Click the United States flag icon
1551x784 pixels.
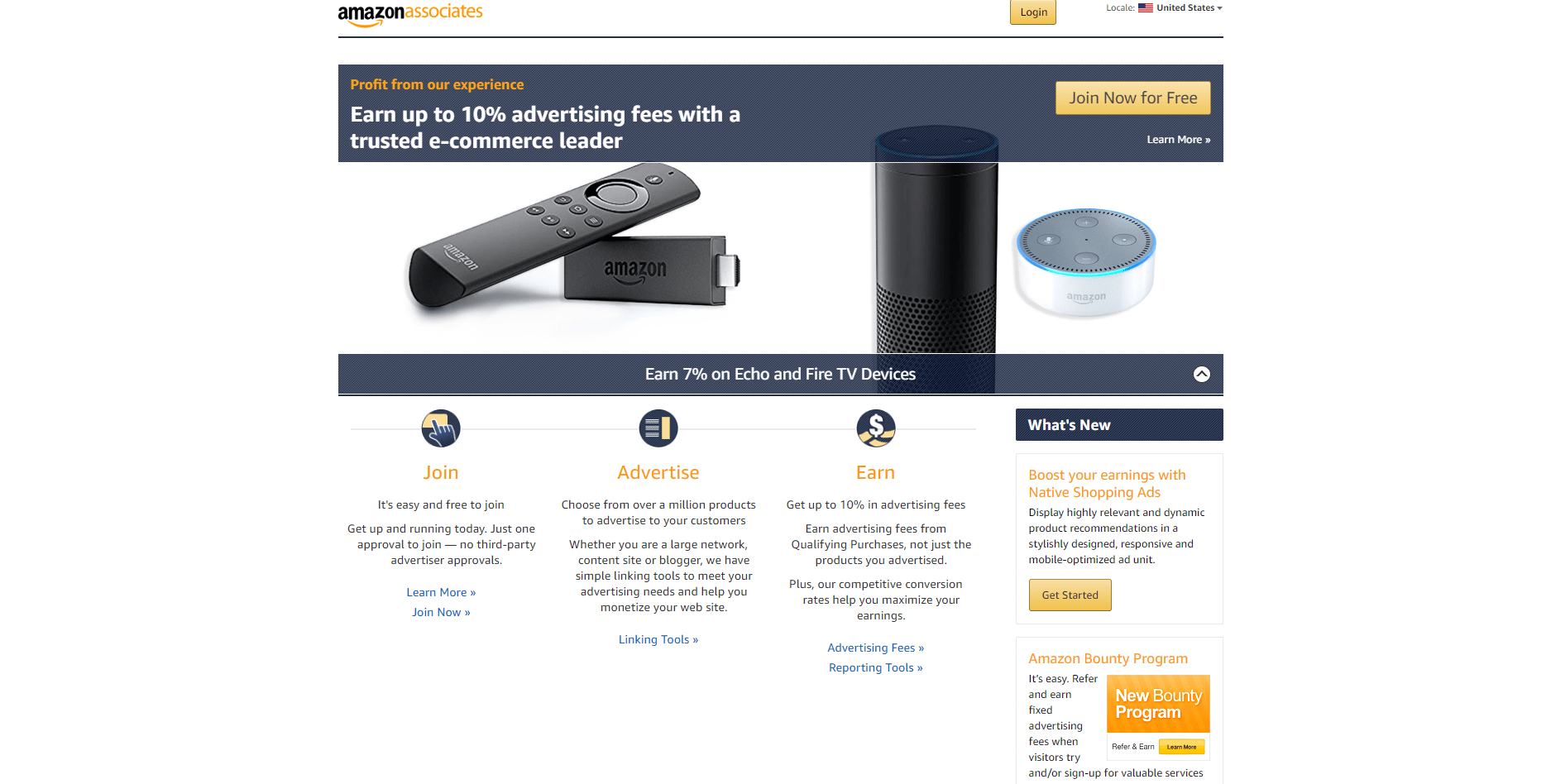(x=1146, y=7)
